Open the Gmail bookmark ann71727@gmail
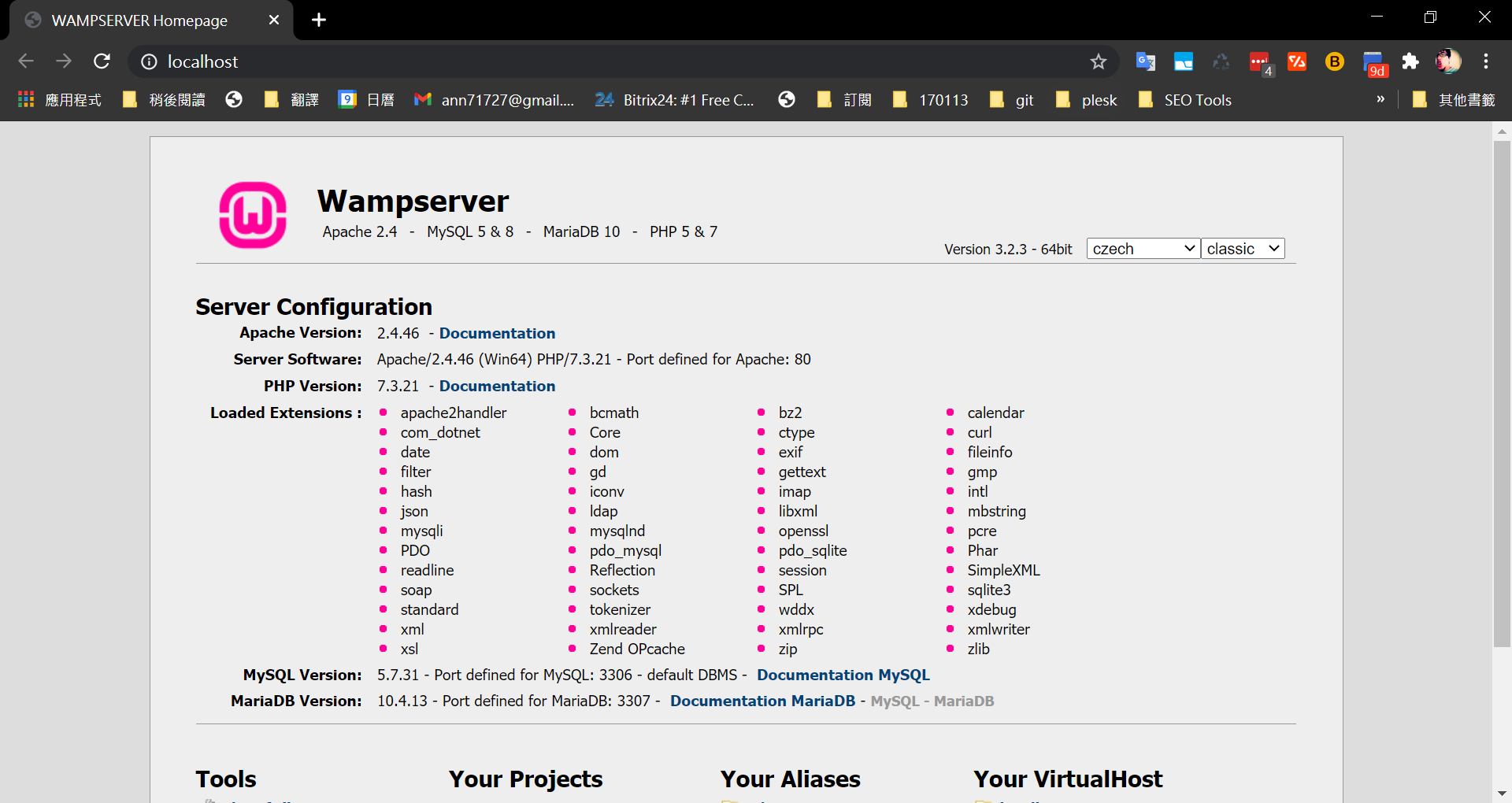This screenshot has height=803, width=1512. click(495, 100)
